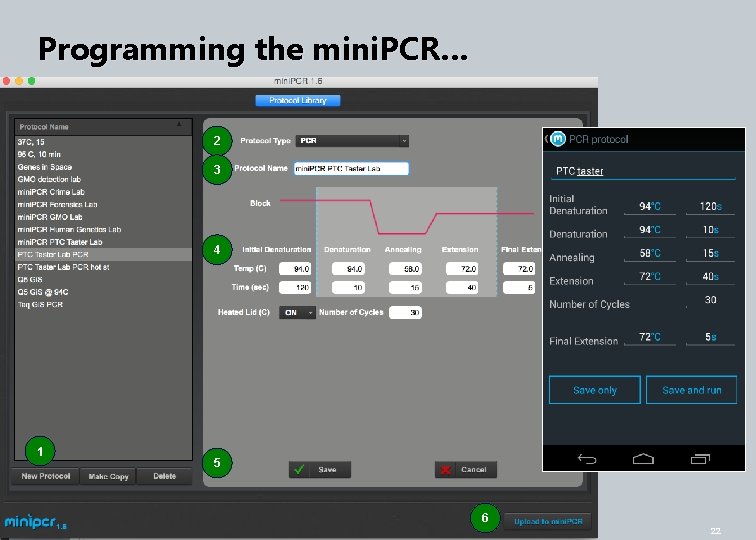Click the Final Extension time field
The width and height of the screenshot is (756, 540).
coord(519,288)
